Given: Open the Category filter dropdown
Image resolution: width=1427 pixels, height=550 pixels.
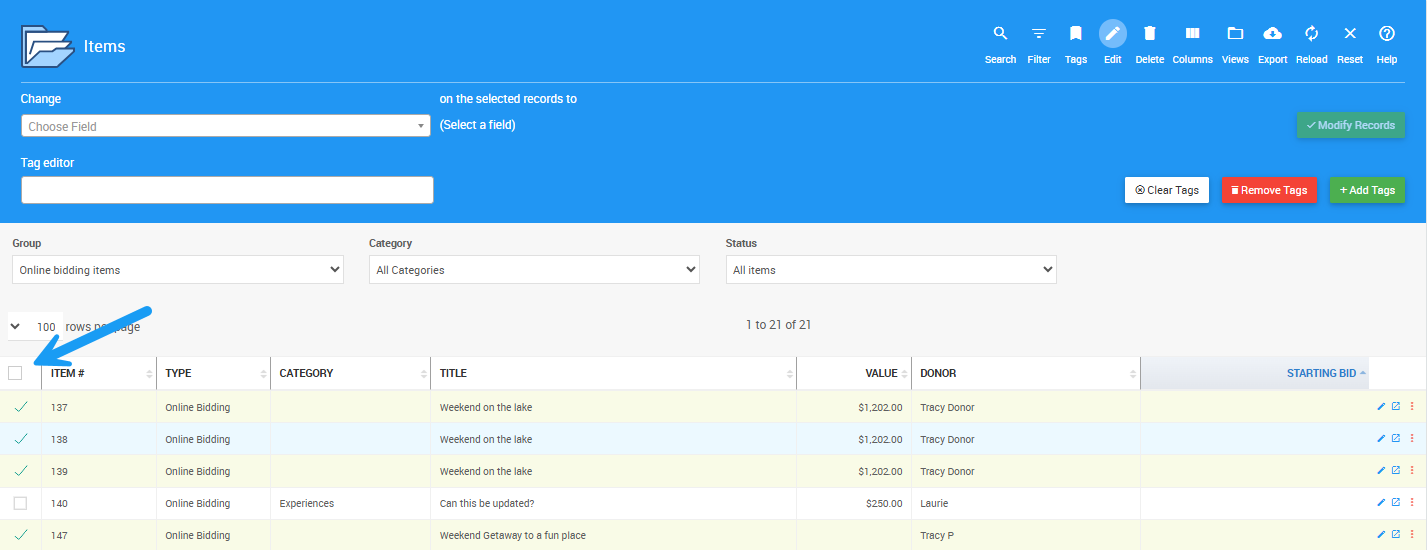Looking at the screenshot, I should click(x=534, y=270).
